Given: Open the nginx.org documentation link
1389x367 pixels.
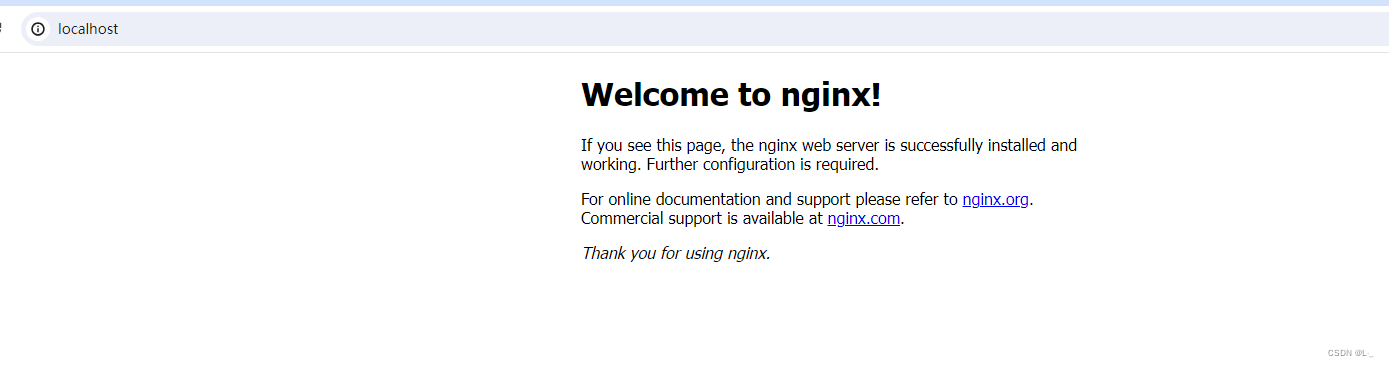Looking at the screenshot, I should tap(995, 199).
